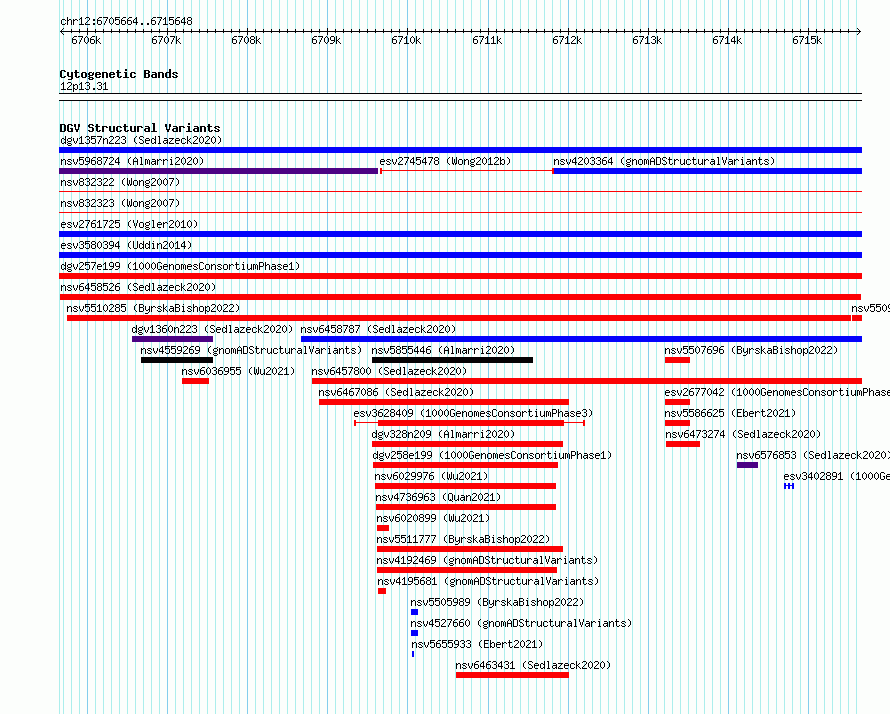Click nsv6036955 (Wu2021) label
This screenshot has width=890, height=714.
pos(238,371)
